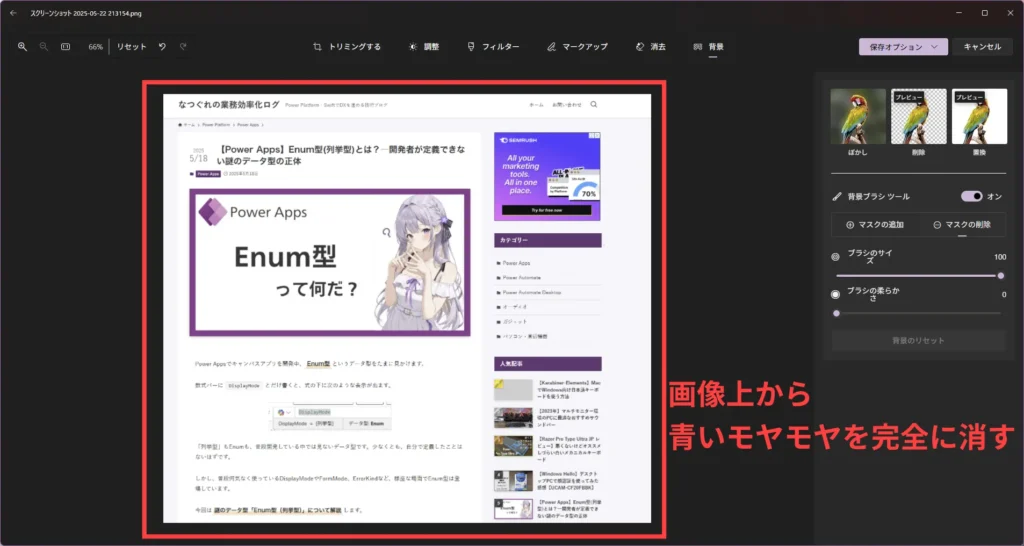Click the キャンセル button
Screen dimensions: 1024x546
[982, 47]
